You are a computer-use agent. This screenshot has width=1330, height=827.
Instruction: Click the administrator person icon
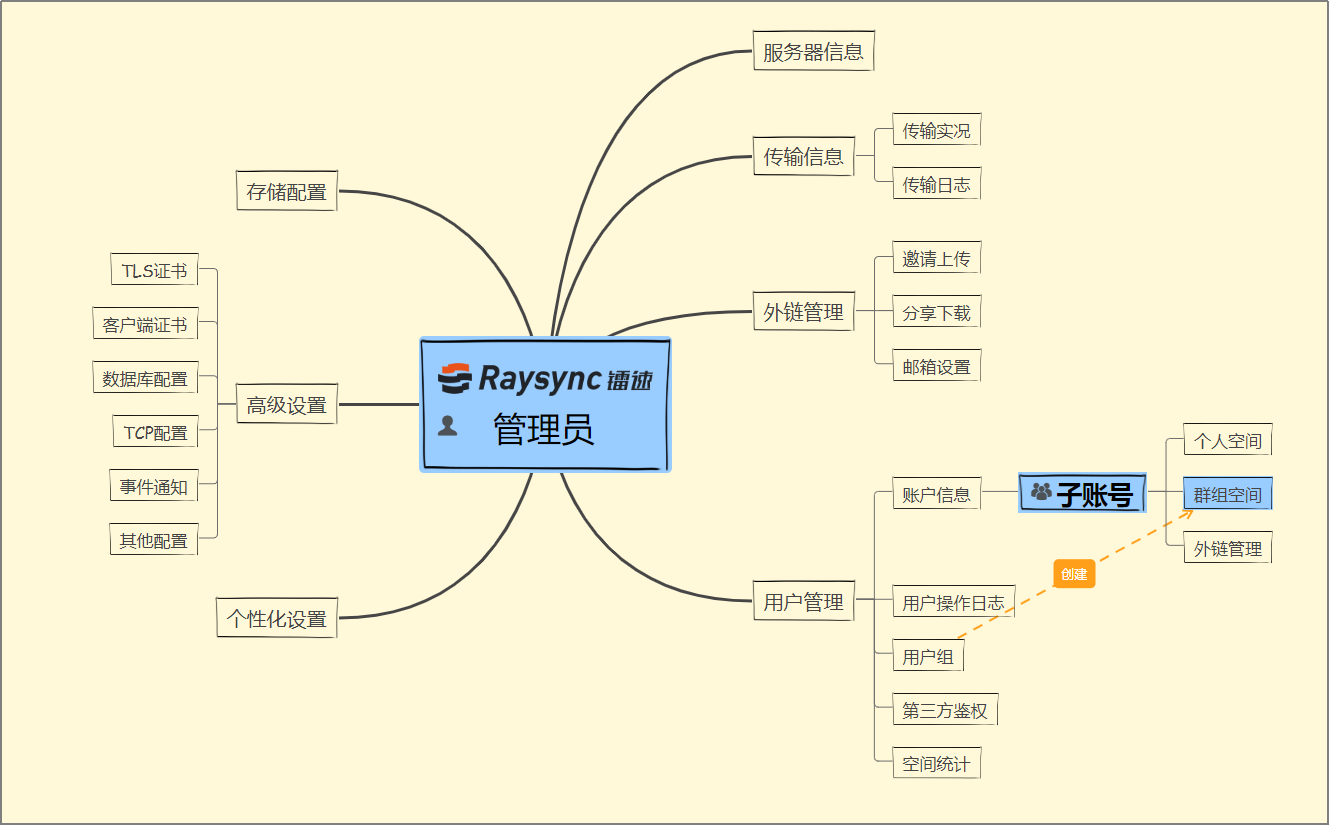448,427
